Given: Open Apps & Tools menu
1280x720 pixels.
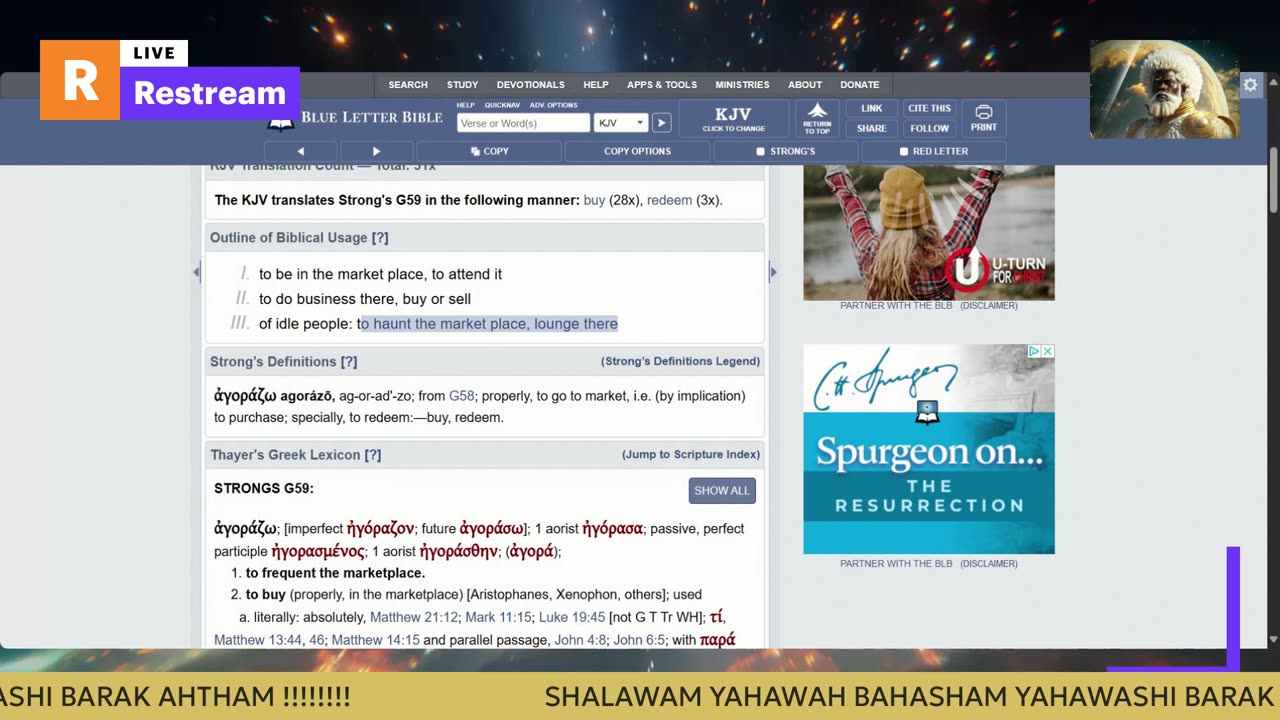Looking at the screenshot, I should (662, 85).
